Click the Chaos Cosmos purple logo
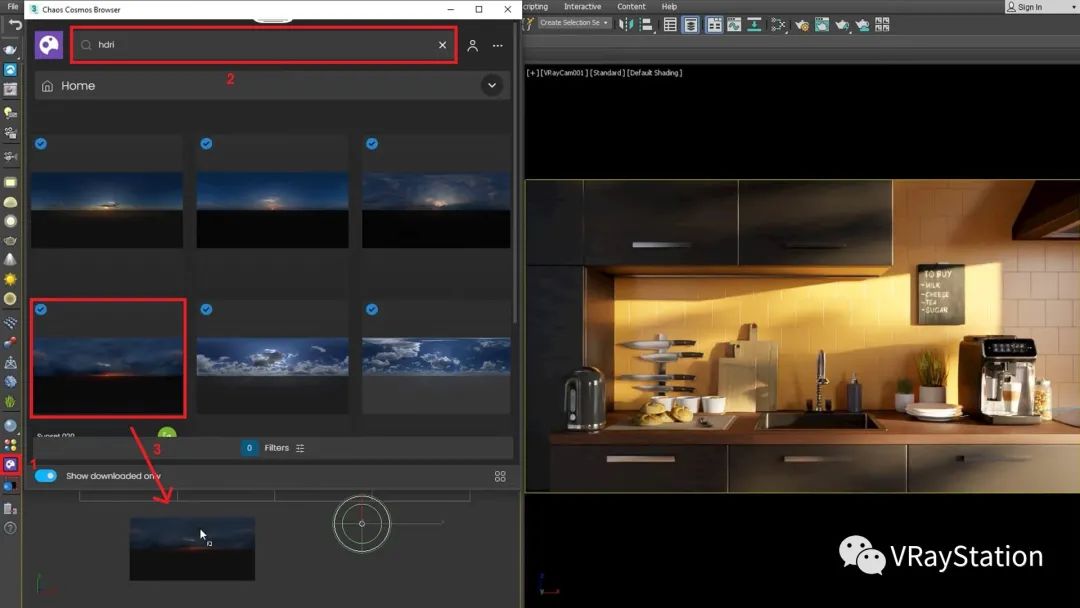Viewport: 1080px width, 608px height. 49,45
